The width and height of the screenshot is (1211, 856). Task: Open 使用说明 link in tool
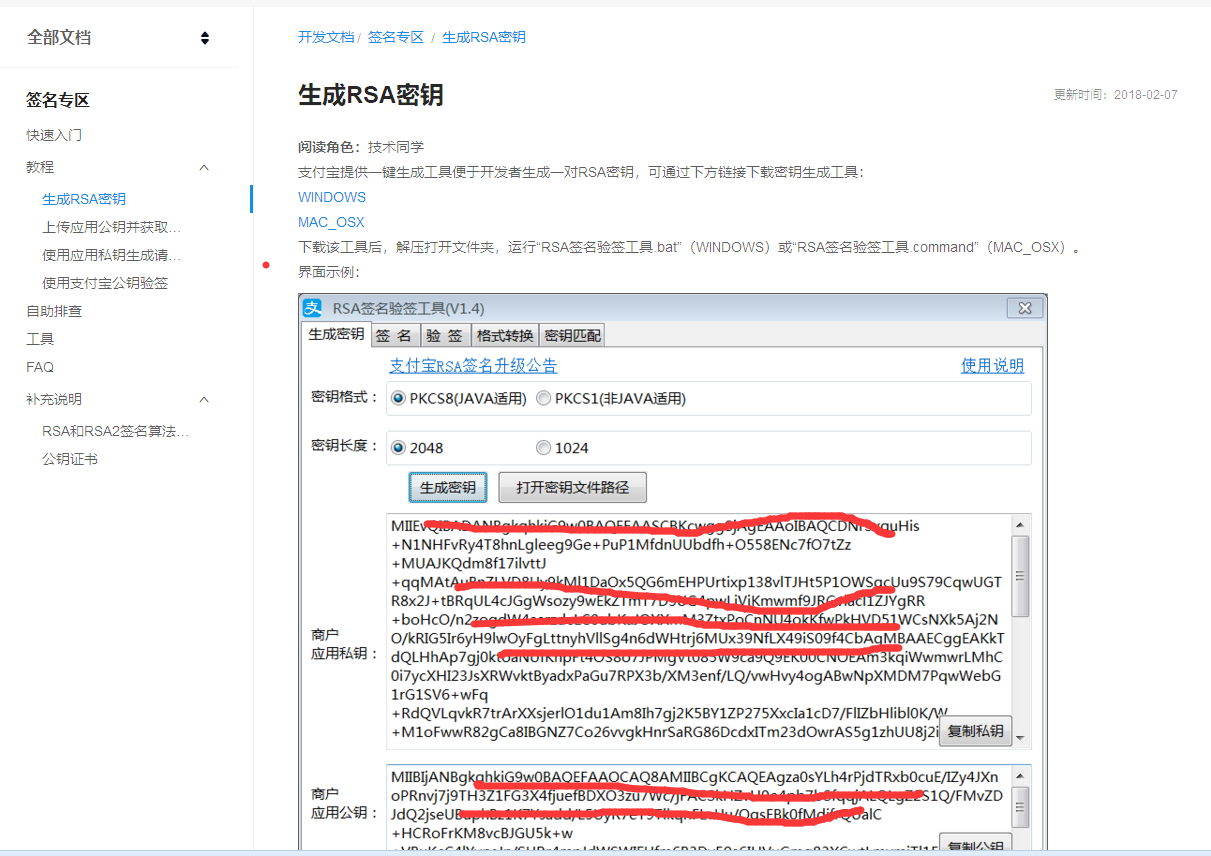992,365
